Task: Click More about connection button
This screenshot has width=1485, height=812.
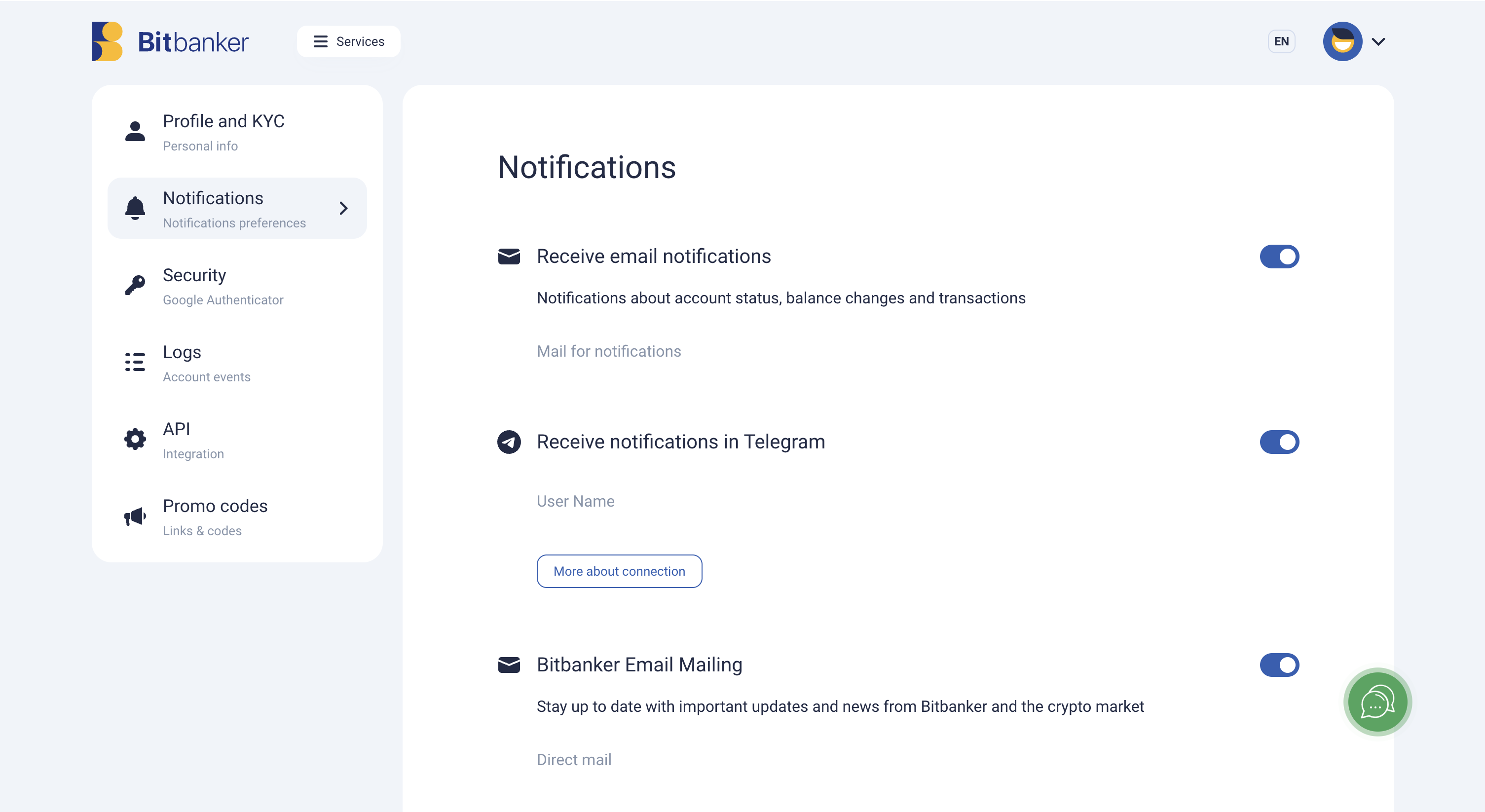Action: pos(619,571)
